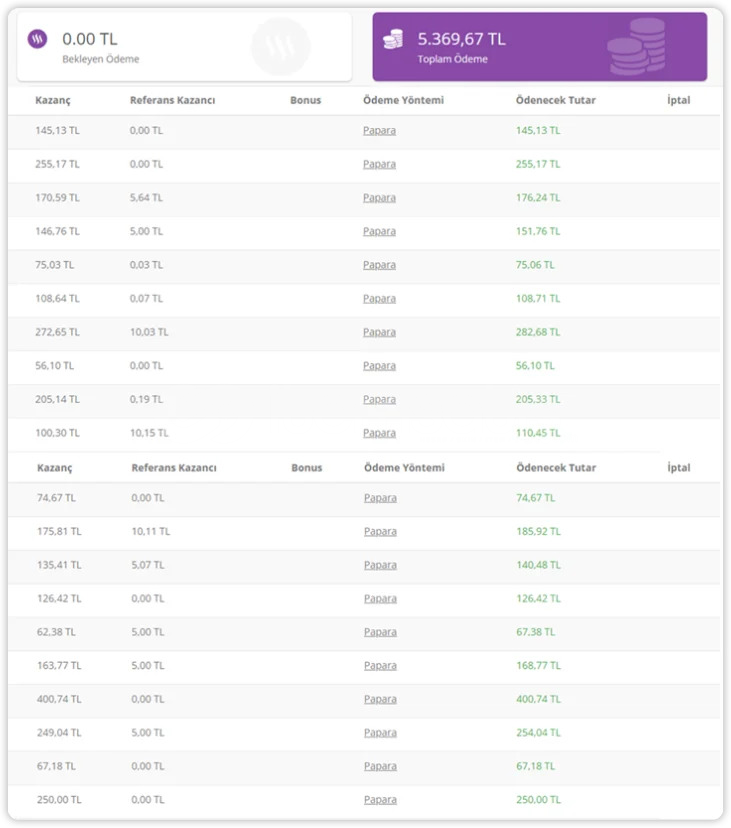The image size is (731, 828).
Task: Open Papara link for 185,92 TL payment
Action: [380, 531]
